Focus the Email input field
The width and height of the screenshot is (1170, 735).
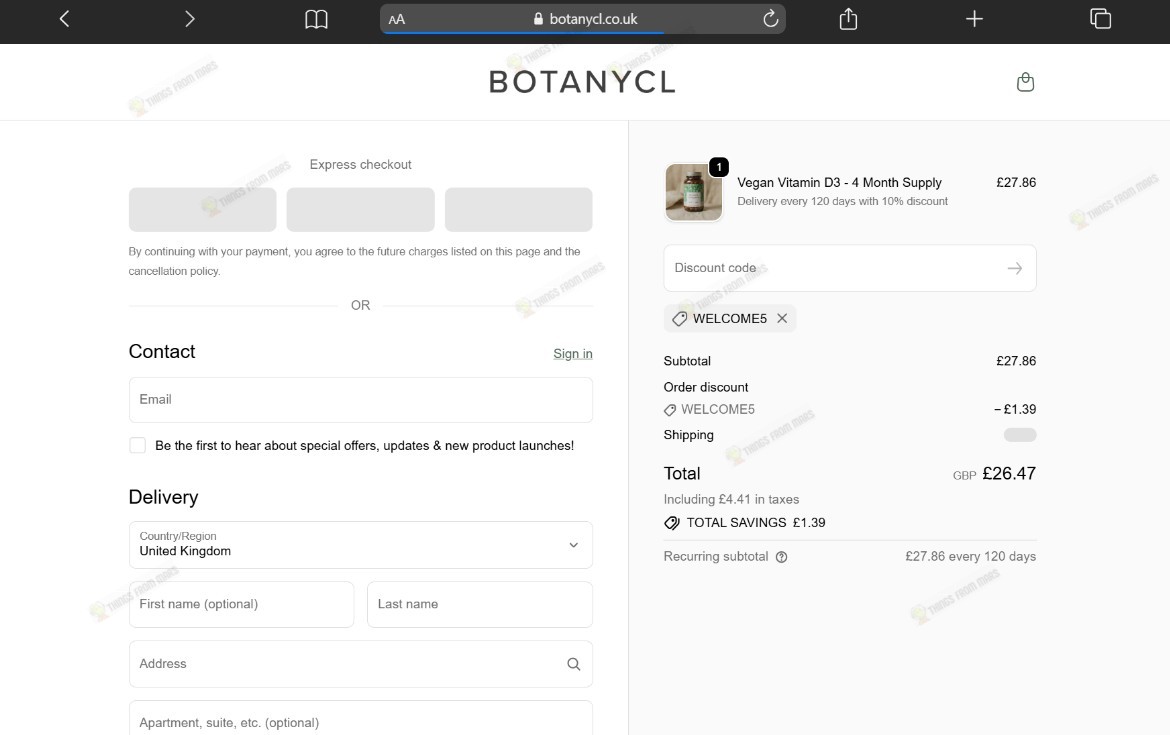pyautogui.click(x=360, y=400)
